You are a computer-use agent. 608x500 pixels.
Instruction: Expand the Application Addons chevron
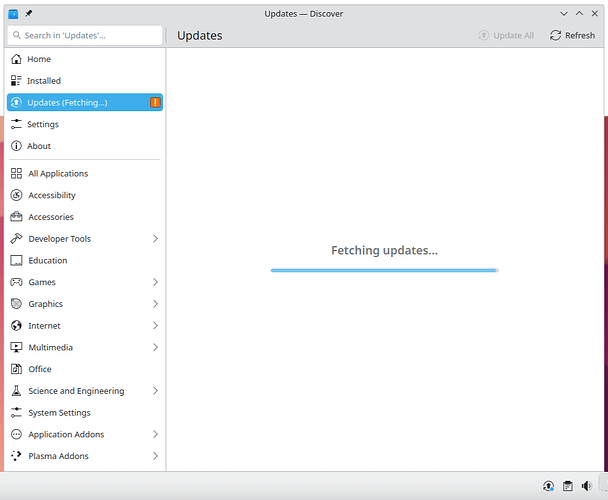point(155,434)
